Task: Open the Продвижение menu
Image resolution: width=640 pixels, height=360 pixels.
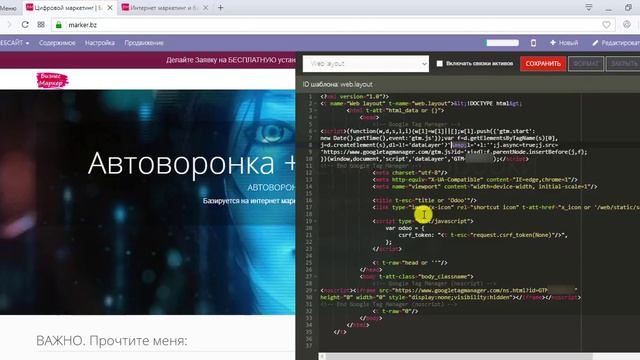Action: pyautogui.click(x=144, y=43)
